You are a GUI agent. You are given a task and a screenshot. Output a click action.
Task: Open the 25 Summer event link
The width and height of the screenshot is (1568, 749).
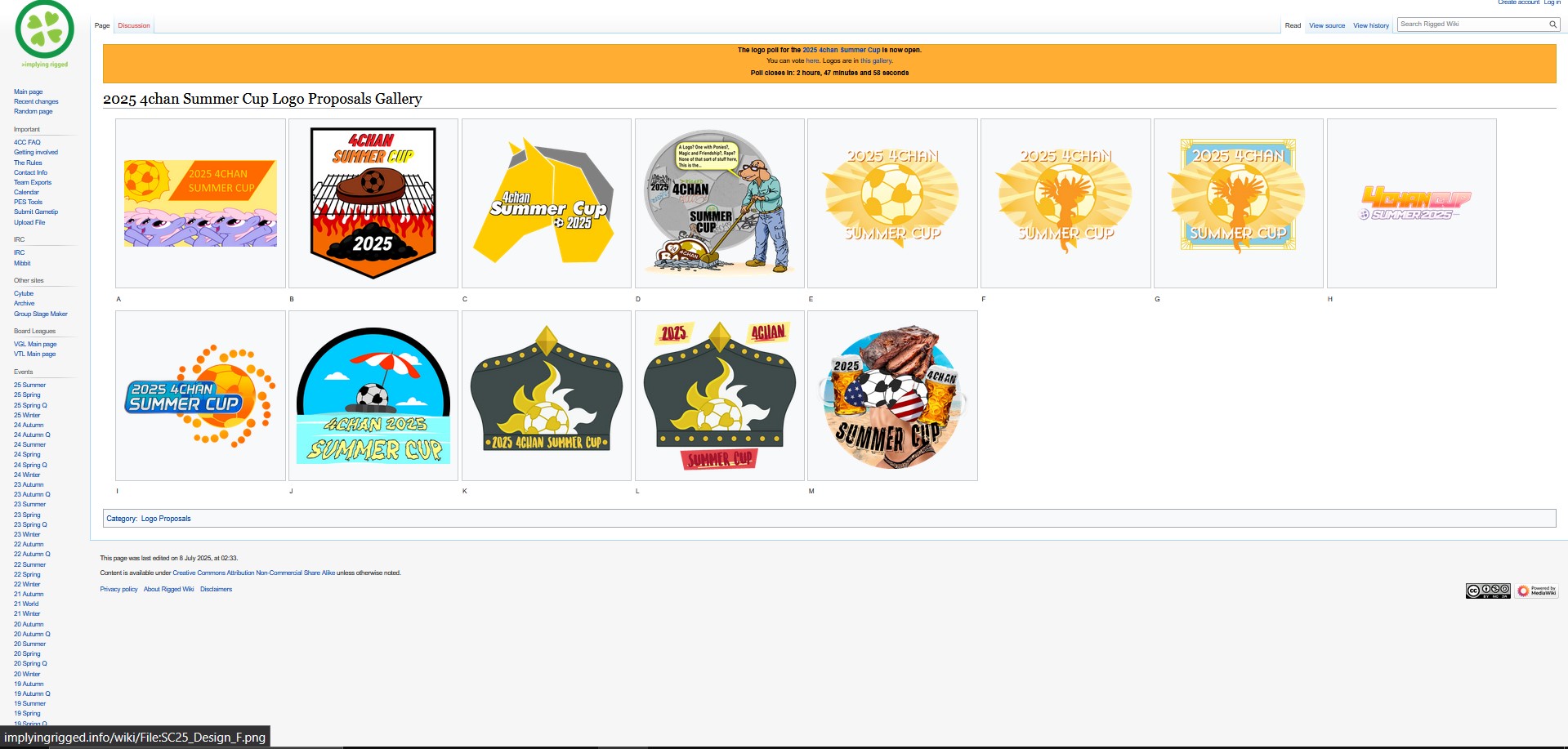pos(29,385)
